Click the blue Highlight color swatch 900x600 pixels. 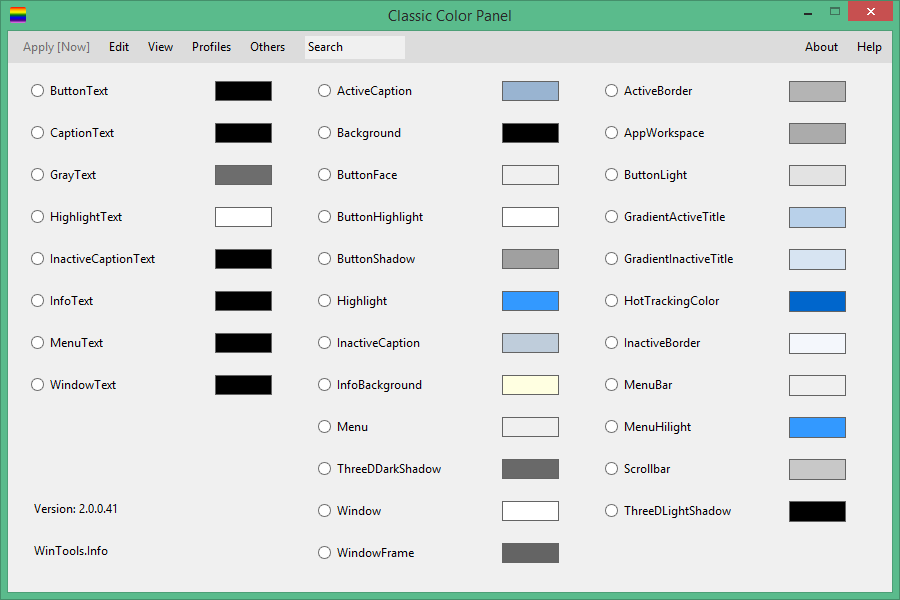[x=530, y=301]
